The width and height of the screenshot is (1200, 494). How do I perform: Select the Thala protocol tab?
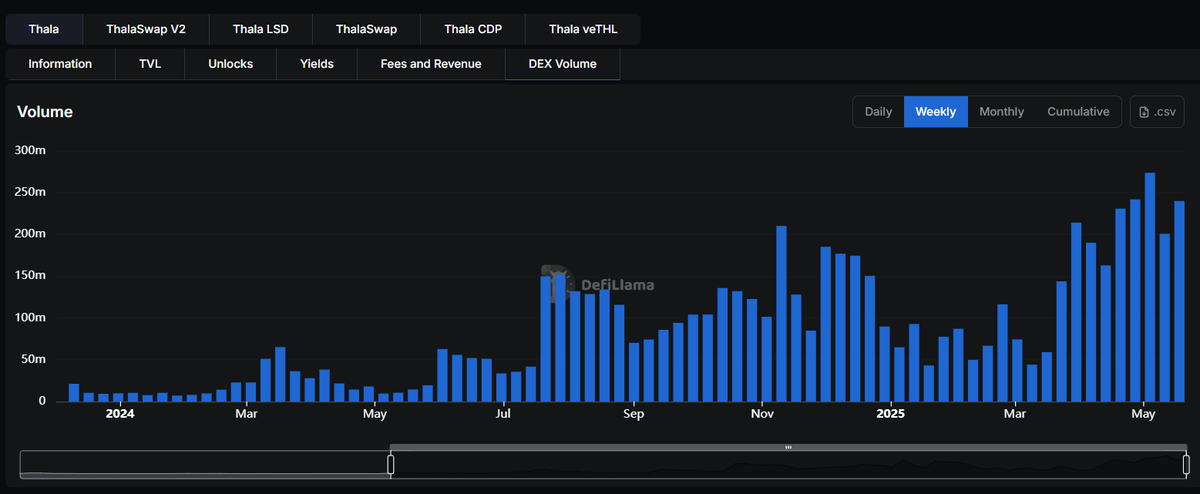44,29
